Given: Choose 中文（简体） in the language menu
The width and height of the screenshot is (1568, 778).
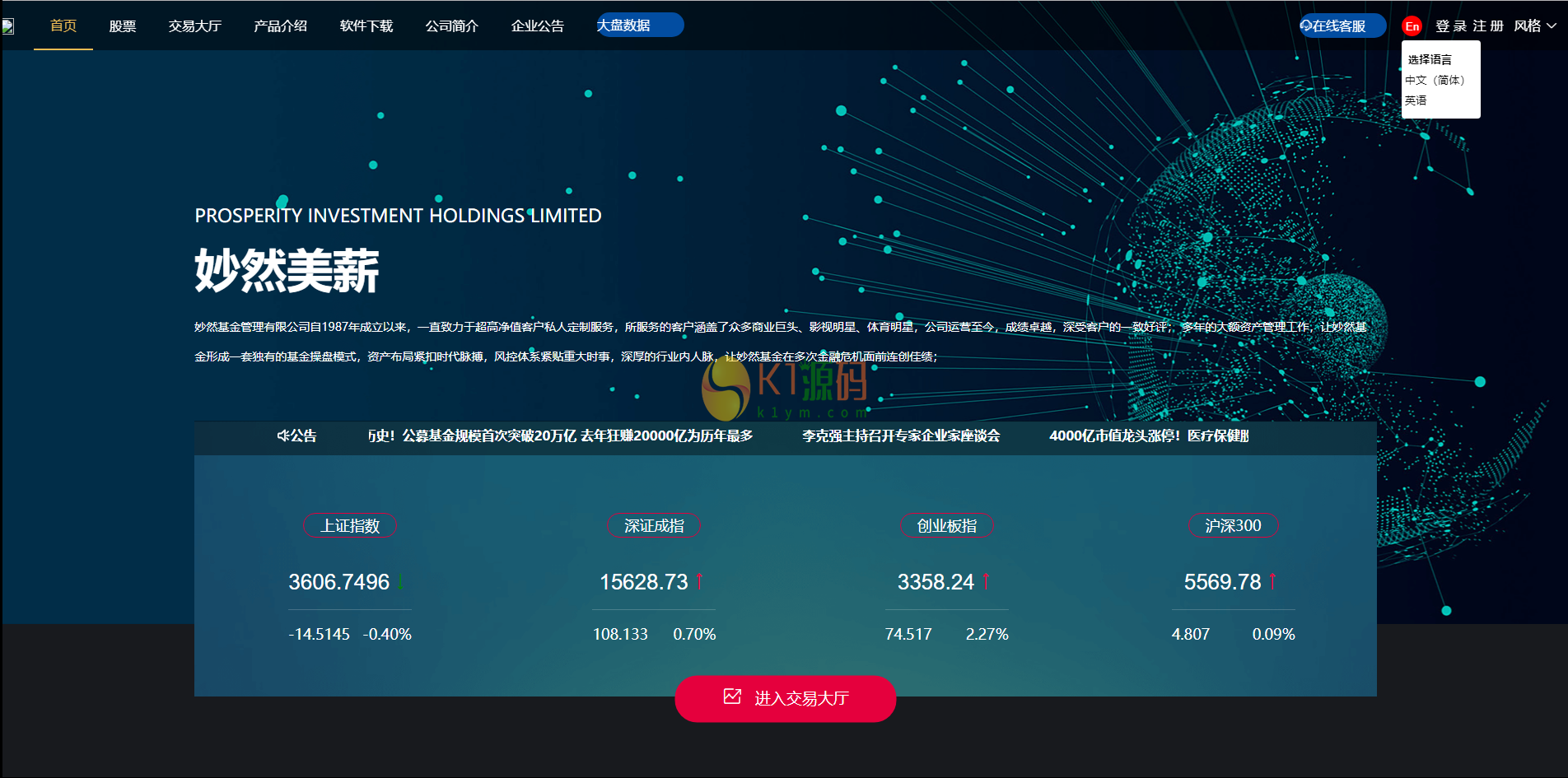Looking at the screenshot, I should [x=1435, y=80].
